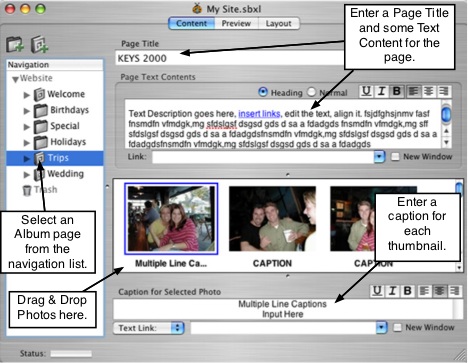This screenshot has width=468, height=363.
Task: Toggle italic for photo caption
Action: 392,291
